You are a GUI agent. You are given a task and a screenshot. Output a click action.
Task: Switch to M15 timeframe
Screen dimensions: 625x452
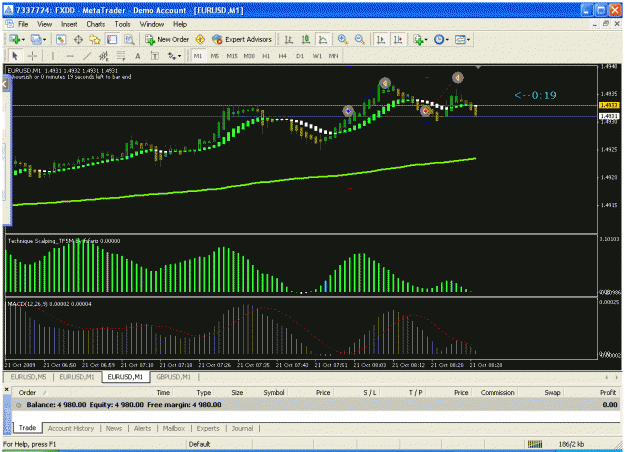(232, 56)
